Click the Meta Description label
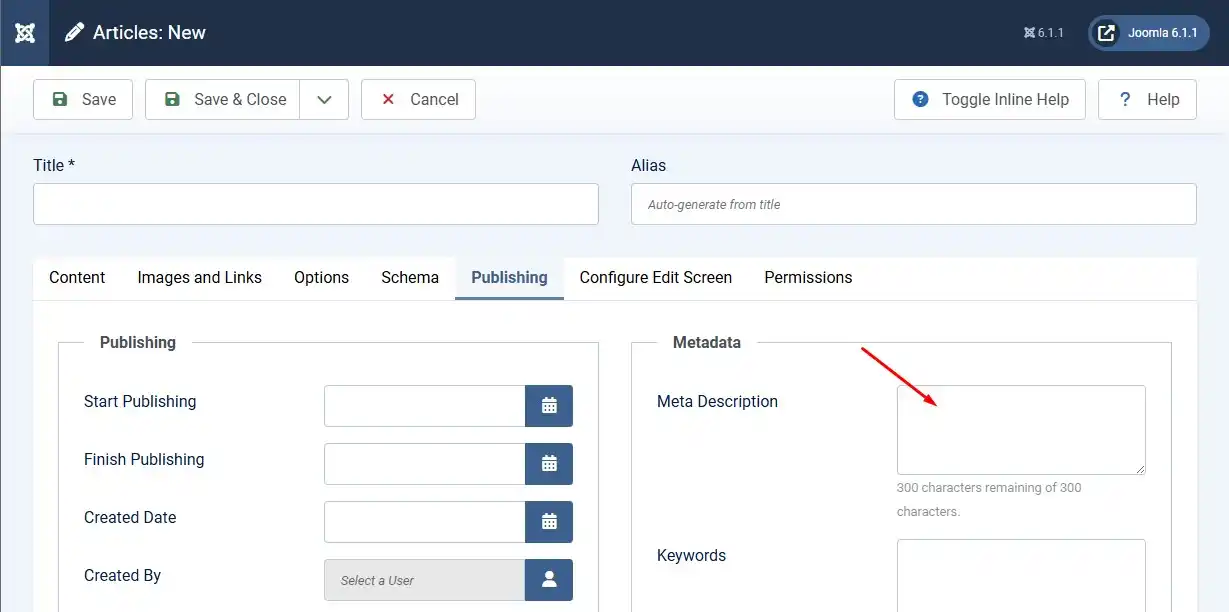 pyautogui.click(x=717, y=402)
